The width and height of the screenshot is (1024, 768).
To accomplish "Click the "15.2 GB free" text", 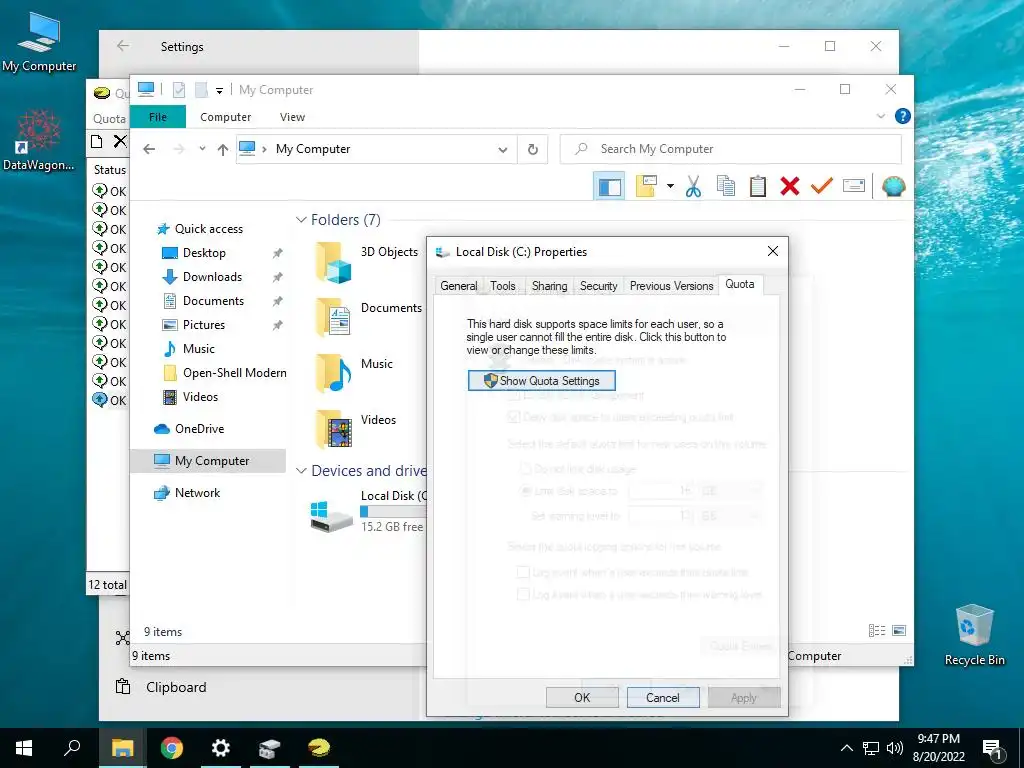I will point(392,527).
